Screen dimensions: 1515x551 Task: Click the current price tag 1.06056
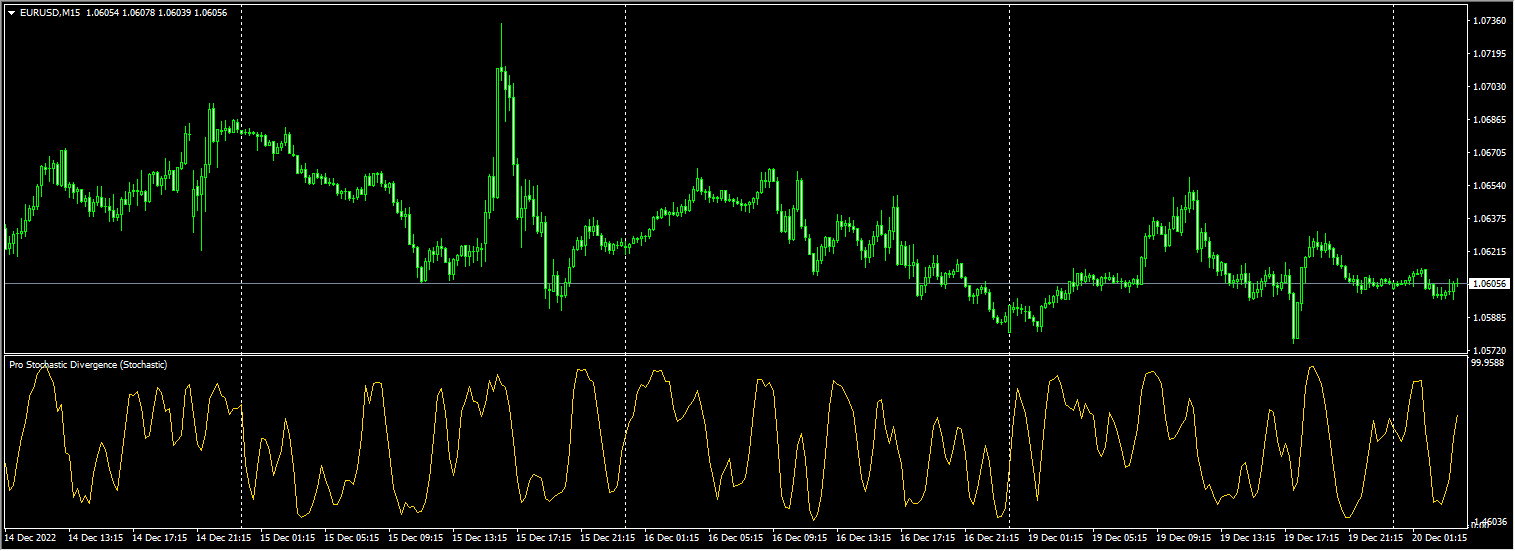point(1490,284)
